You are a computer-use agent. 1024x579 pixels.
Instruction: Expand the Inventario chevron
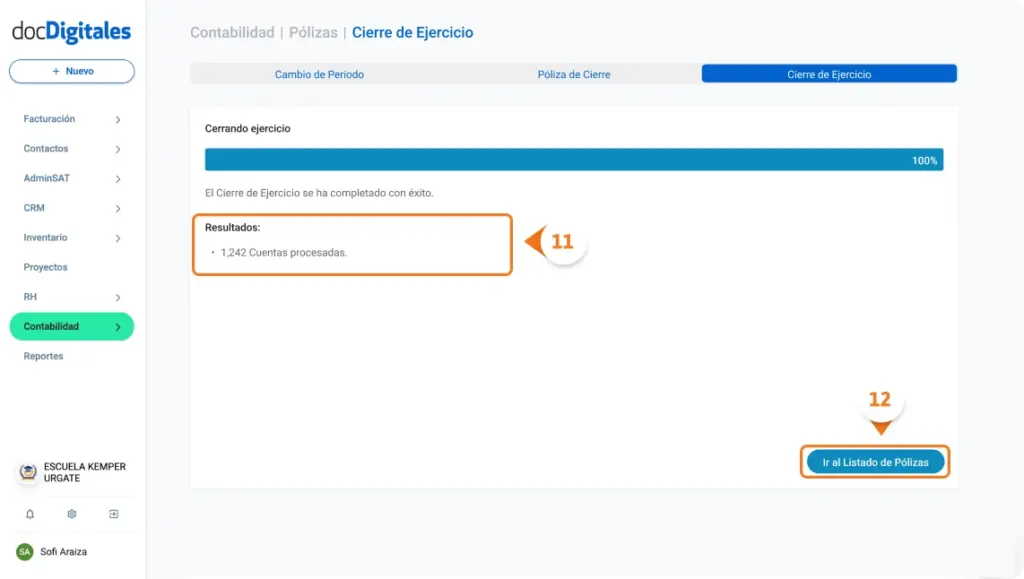click(x=118, y=238)
